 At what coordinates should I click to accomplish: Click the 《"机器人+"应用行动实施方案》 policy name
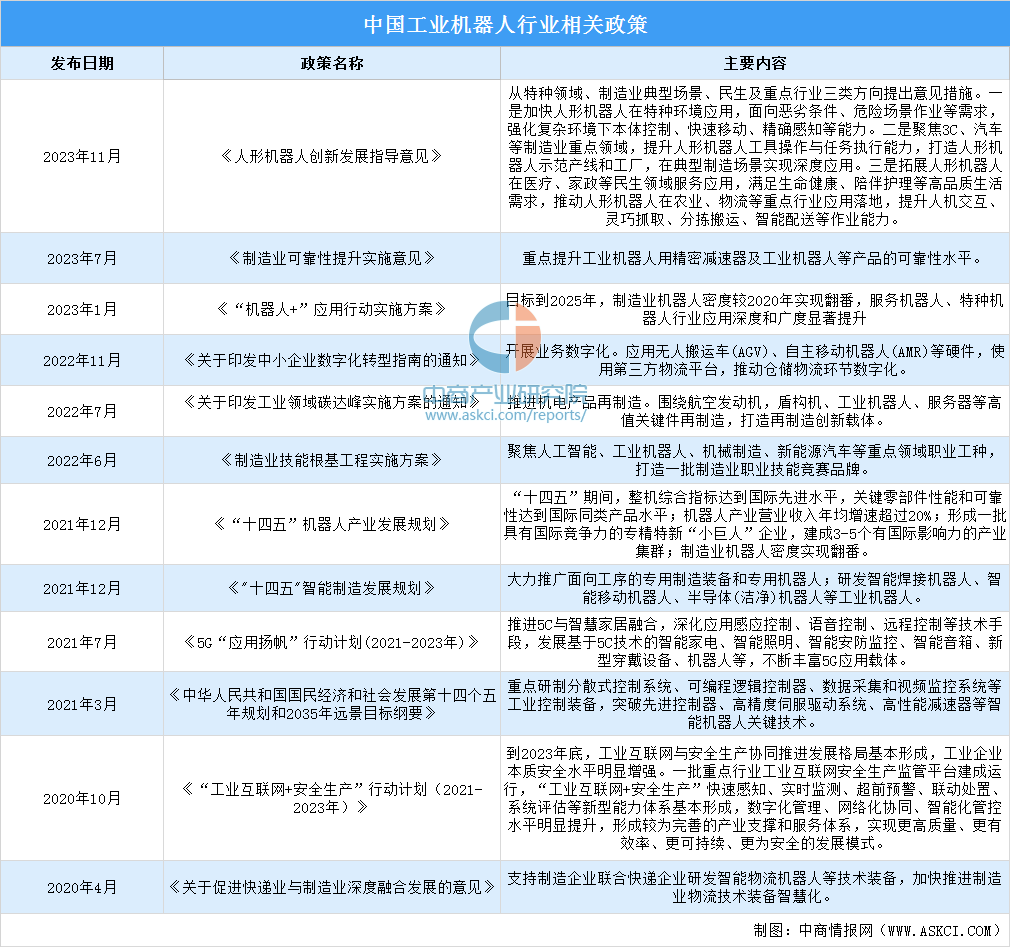[331, 309]
